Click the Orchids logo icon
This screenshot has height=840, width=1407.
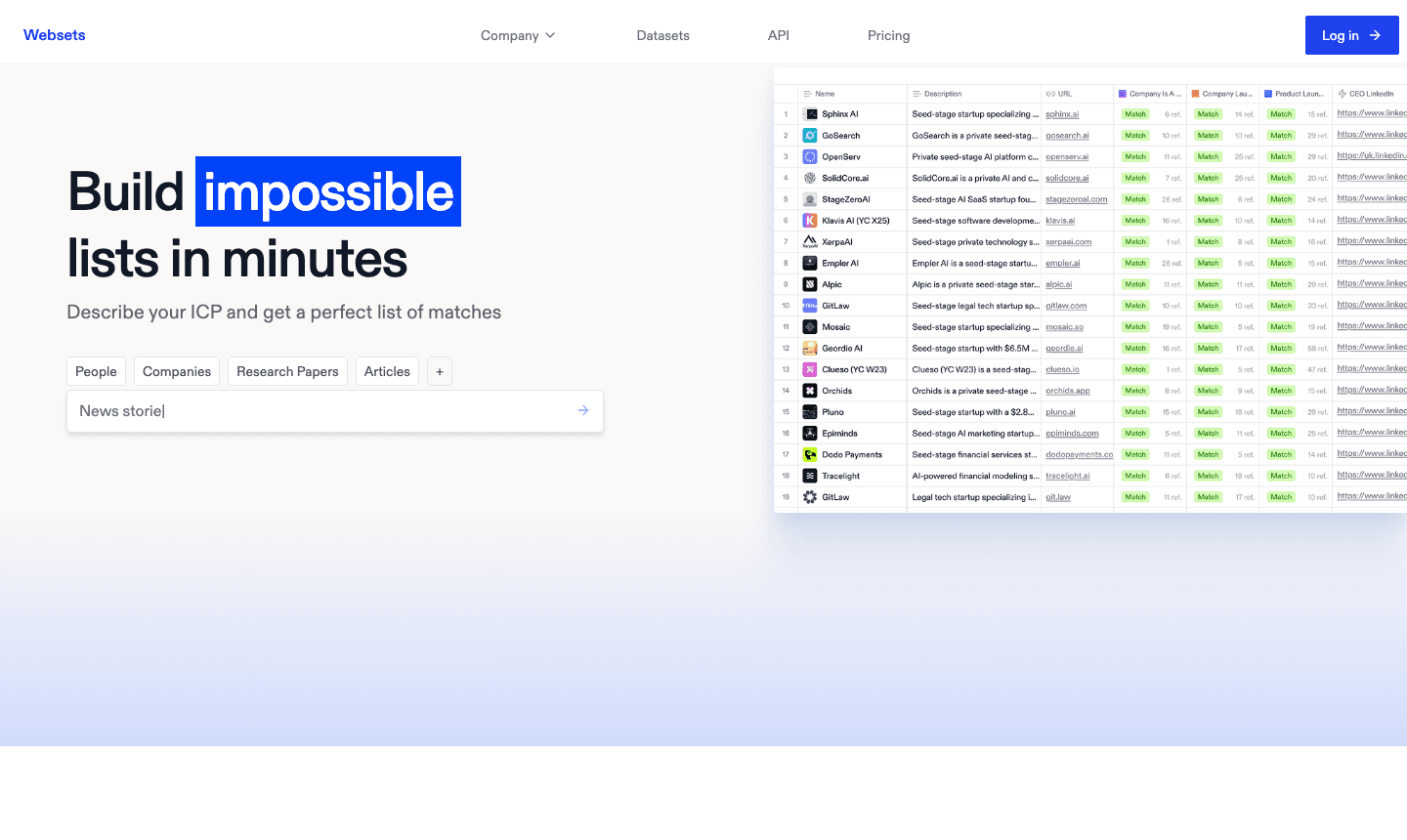coord(810,391)
